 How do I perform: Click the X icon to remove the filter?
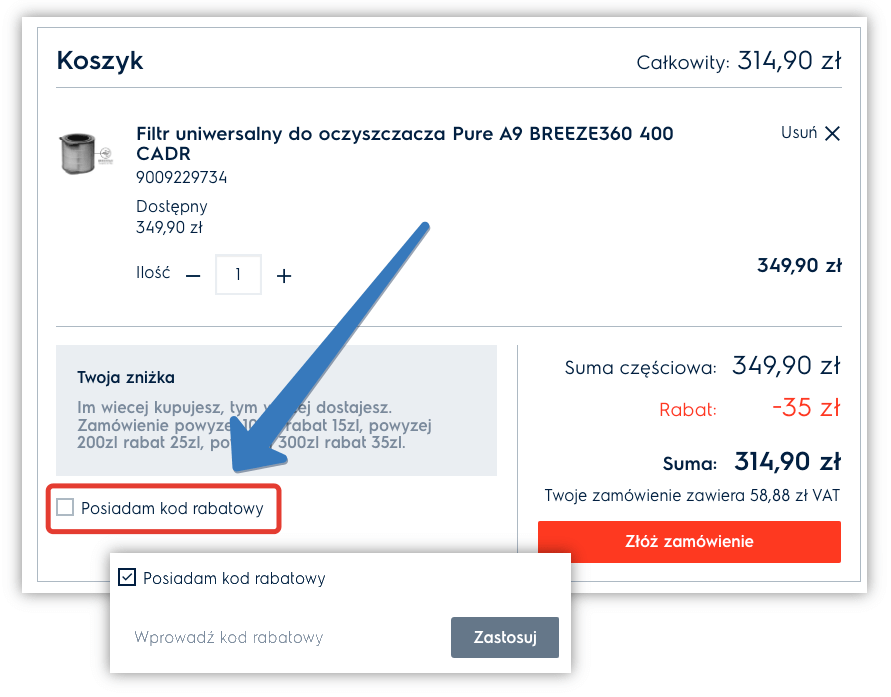tap(833, 132)
